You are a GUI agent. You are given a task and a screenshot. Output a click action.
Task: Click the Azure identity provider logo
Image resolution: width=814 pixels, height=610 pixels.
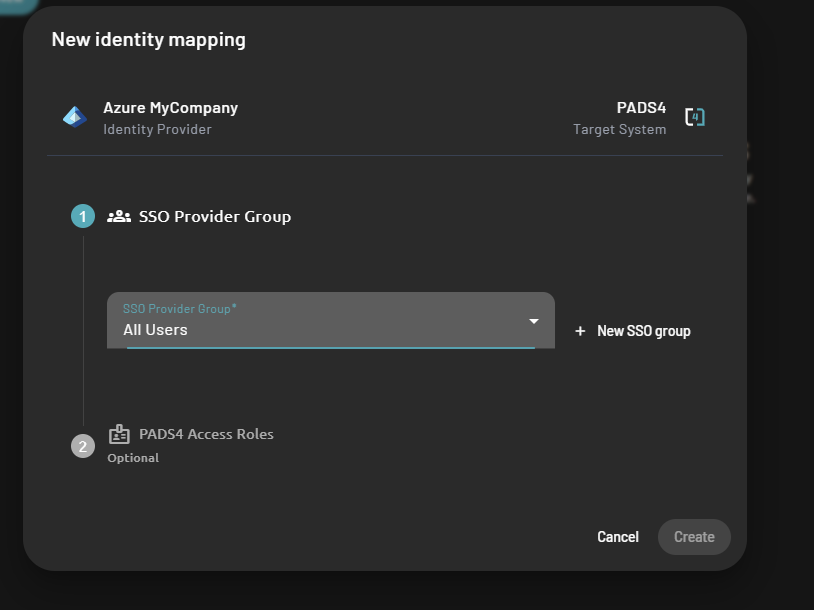click(75, 117)
